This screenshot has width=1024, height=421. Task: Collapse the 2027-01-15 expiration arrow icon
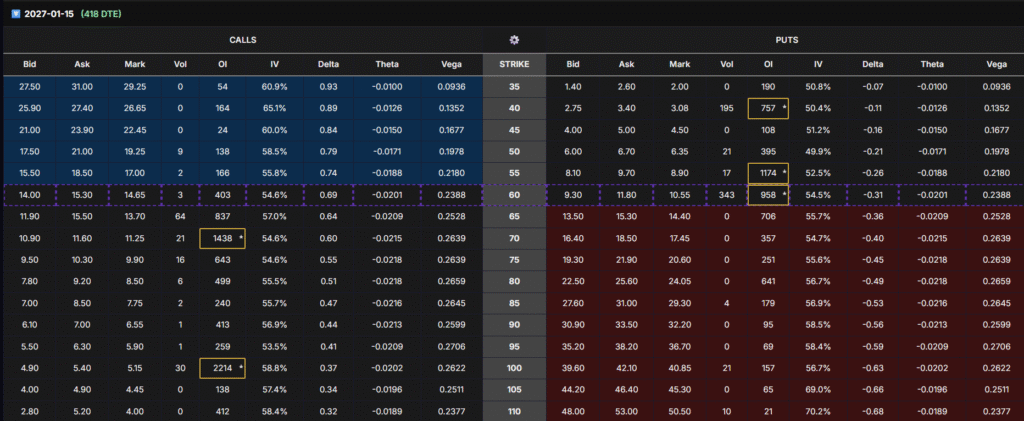(x=14, y=15)
